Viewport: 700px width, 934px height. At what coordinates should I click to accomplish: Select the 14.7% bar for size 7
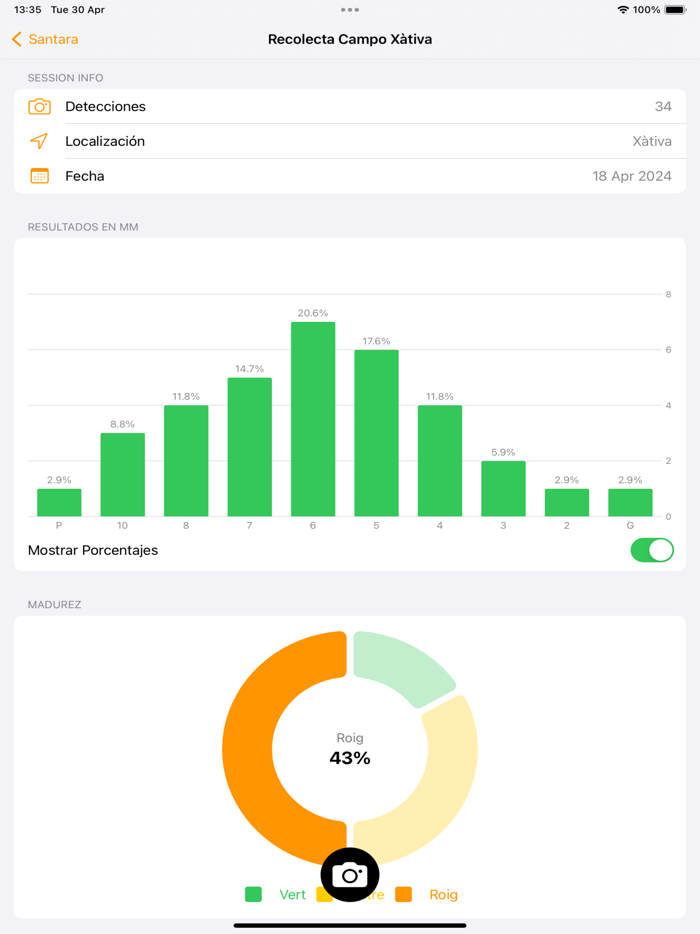(x=250, y=447)
